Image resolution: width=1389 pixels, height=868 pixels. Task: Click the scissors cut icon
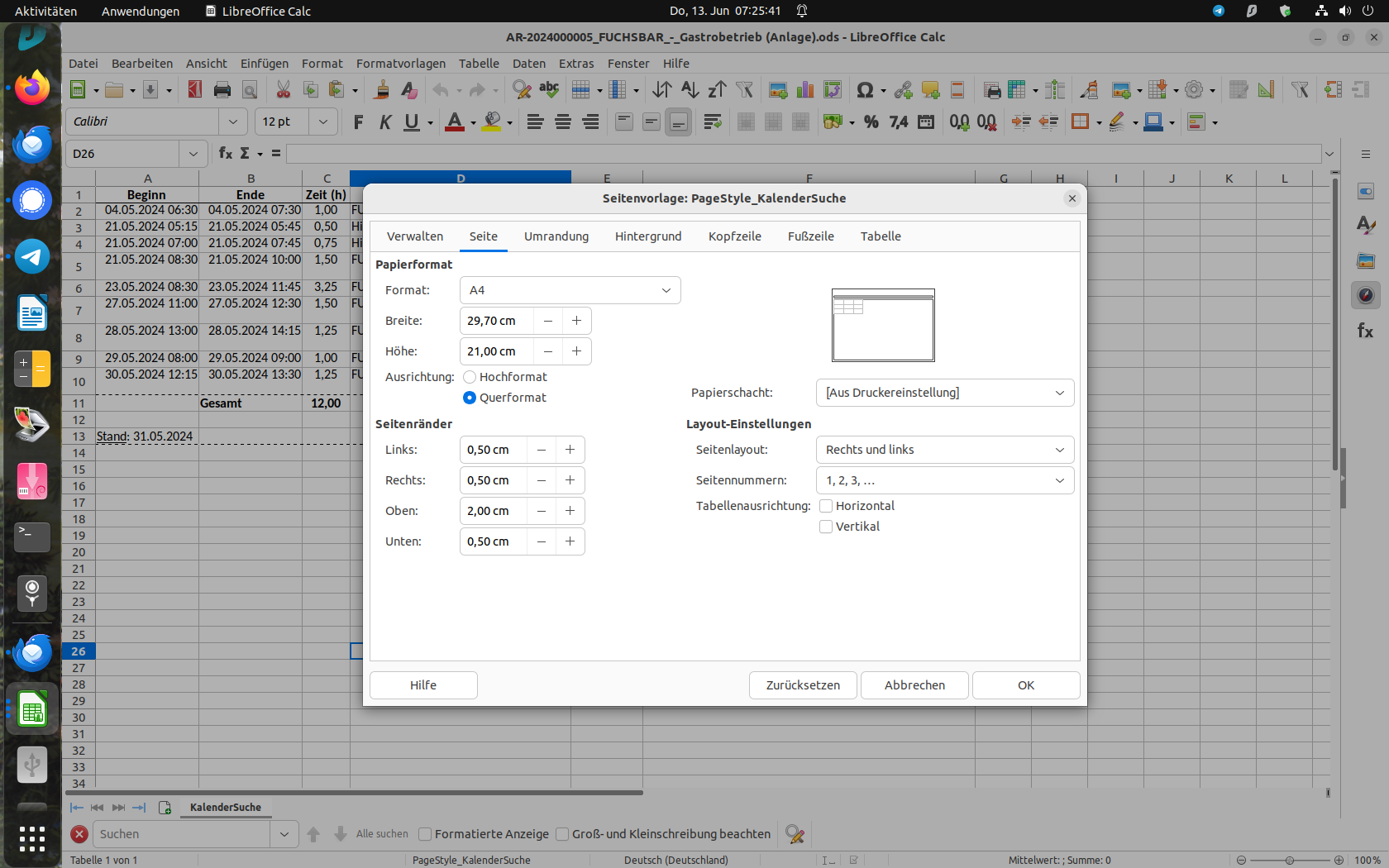[x=283, y=90]
